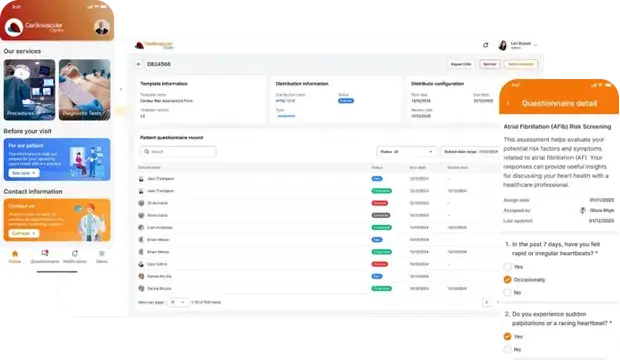Select No for the sudden palpitations question

[507, 350]
